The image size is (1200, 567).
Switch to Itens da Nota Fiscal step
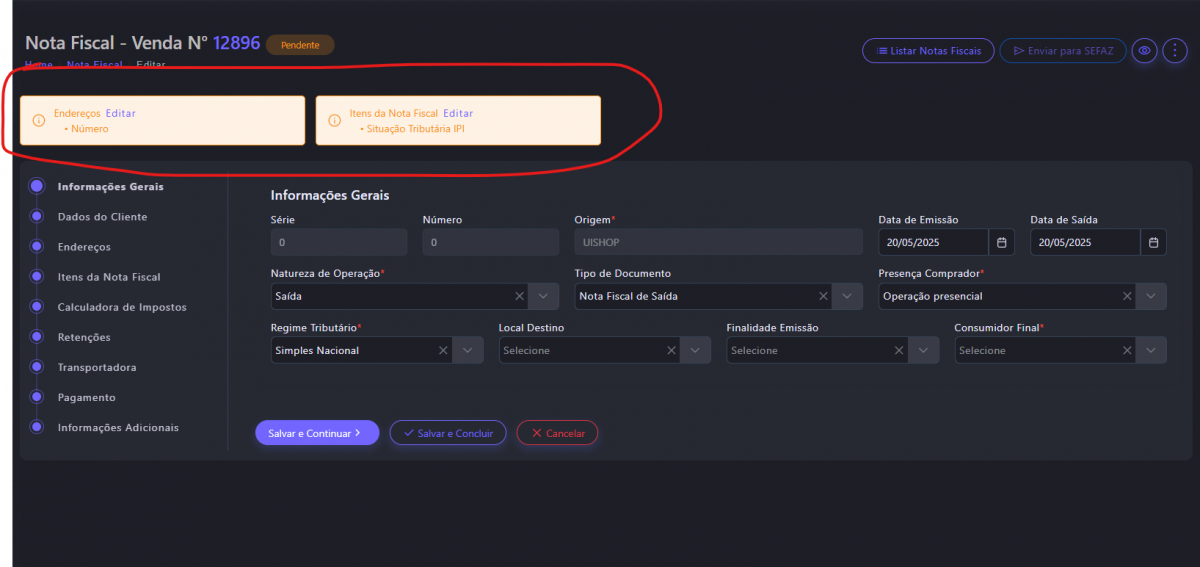(109, 277)
